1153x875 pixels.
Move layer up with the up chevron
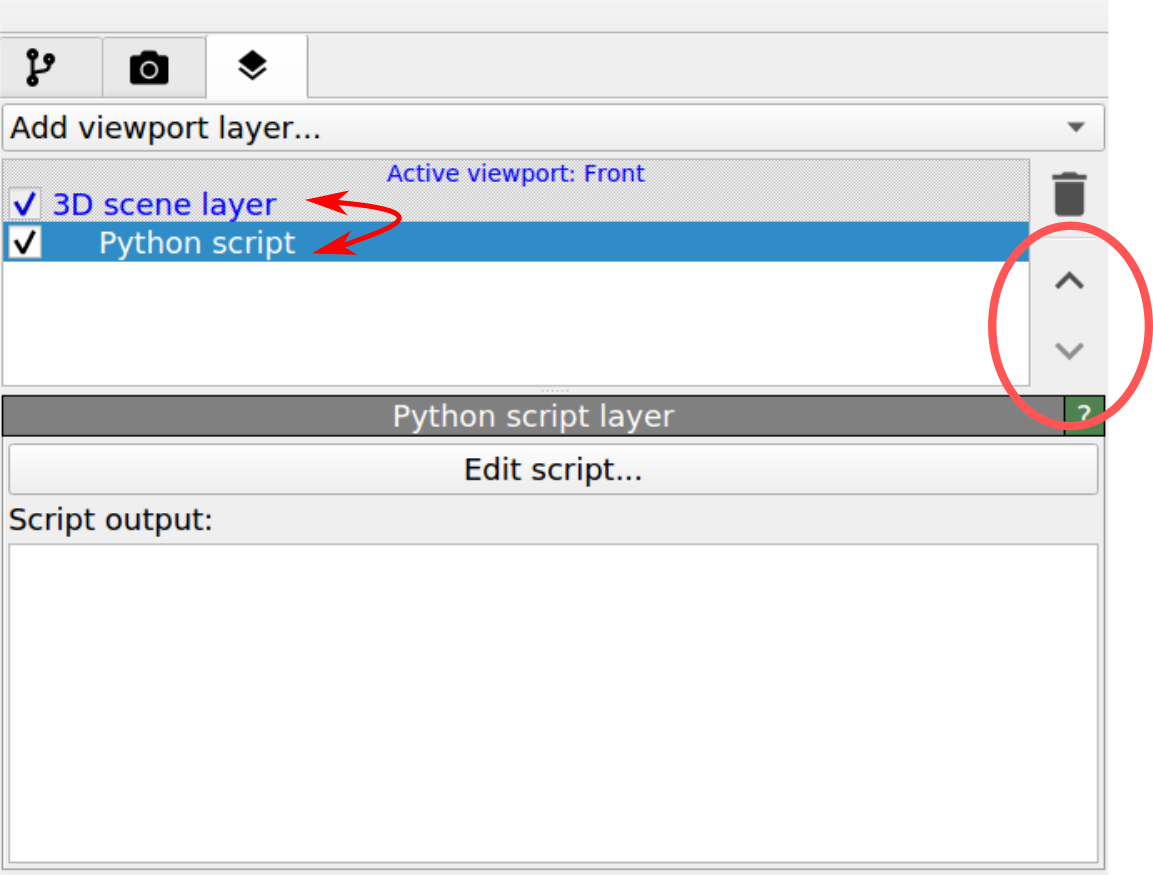pyautogui.click(x=1069, y=282)
